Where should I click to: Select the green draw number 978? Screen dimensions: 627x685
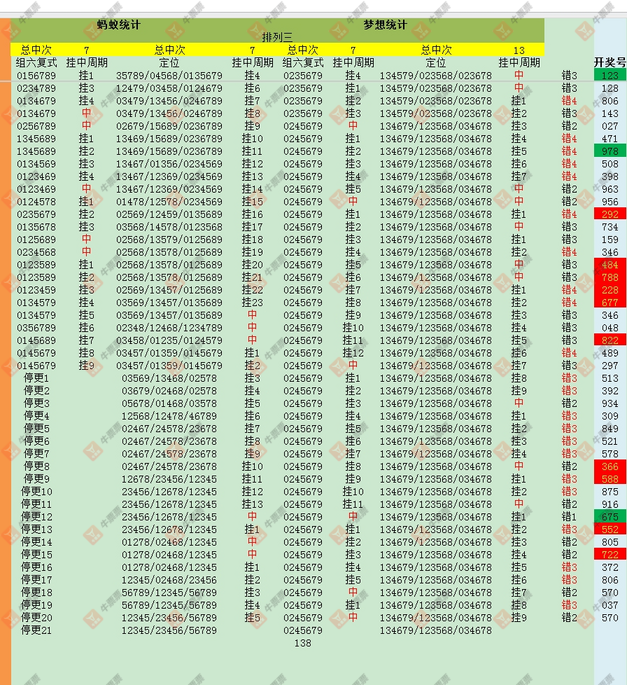coord(610,151)
